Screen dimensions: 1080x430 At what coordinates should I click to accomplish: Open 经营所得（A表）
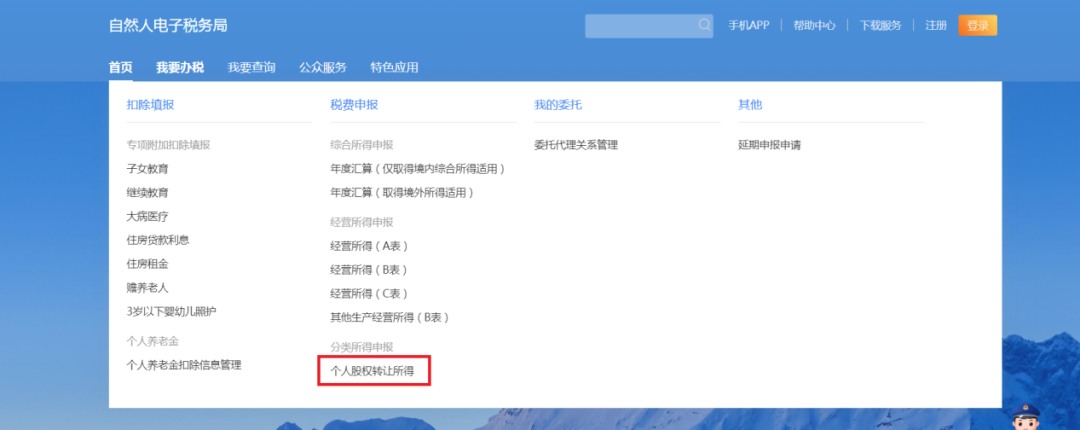[370, 245]
